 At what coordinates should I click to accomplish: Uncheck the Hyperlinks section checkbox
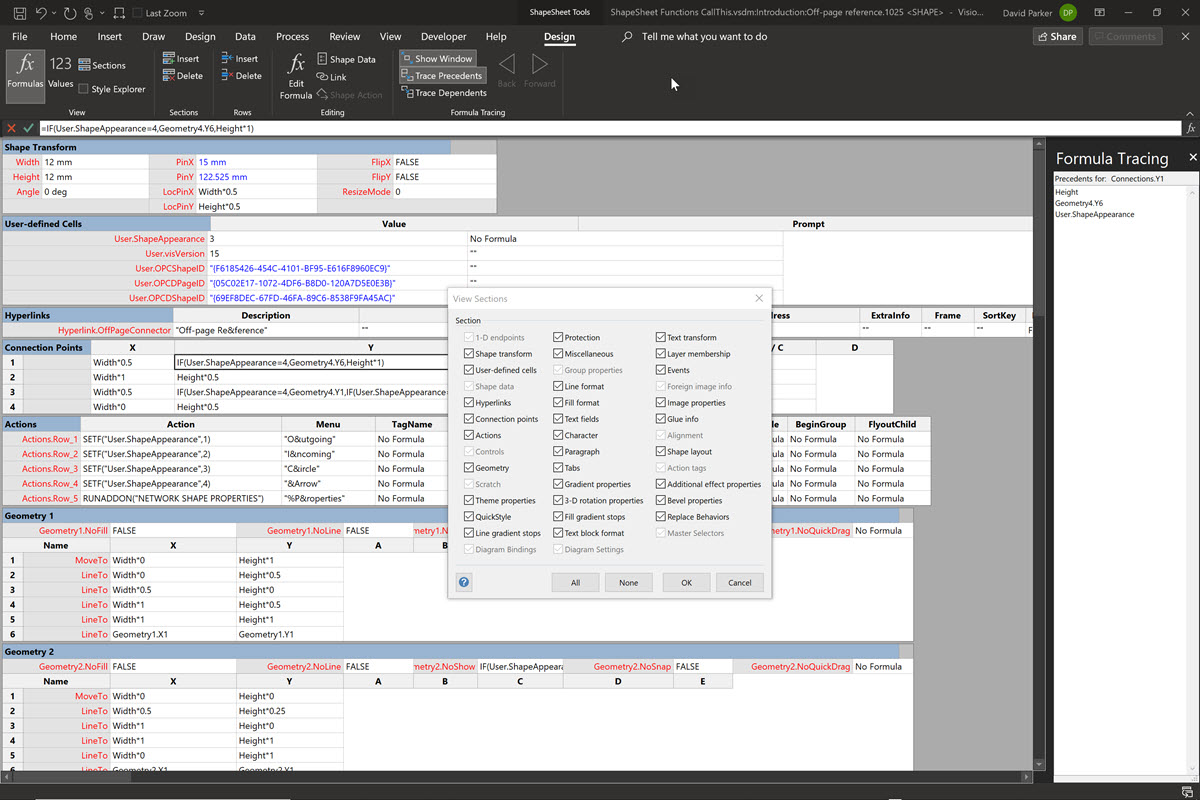[x=469, y=403]
